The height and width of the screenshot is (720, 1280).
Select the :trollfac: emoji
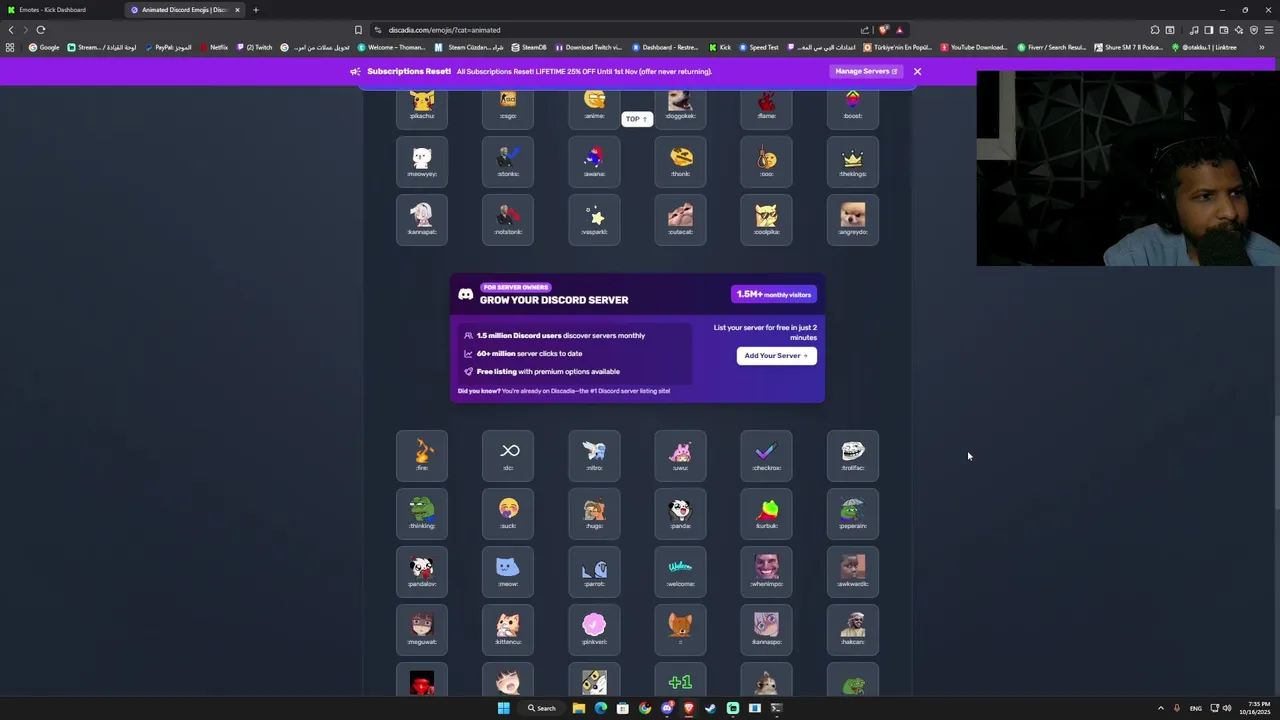coord(852,456)
